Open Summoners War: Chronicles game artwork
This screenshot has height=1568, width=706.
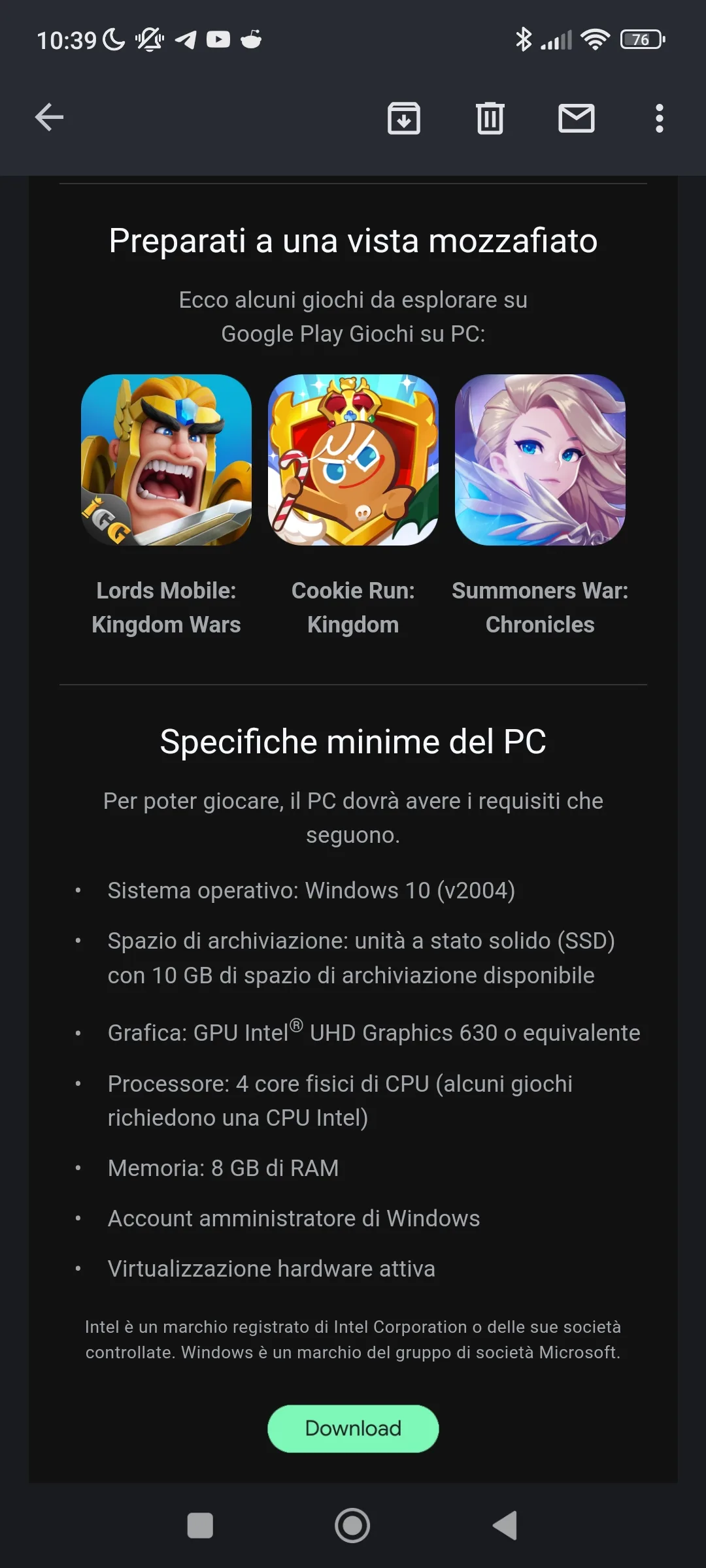(540, 460)
